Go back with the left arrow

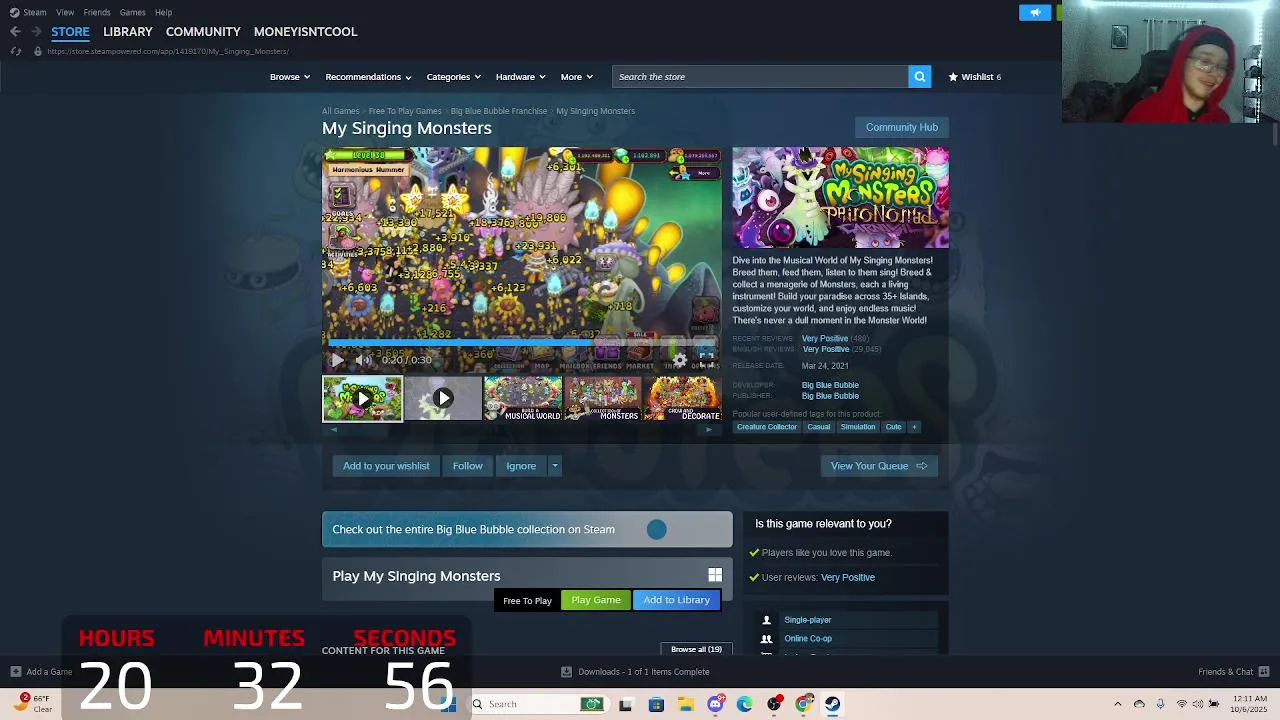(15, 32)
